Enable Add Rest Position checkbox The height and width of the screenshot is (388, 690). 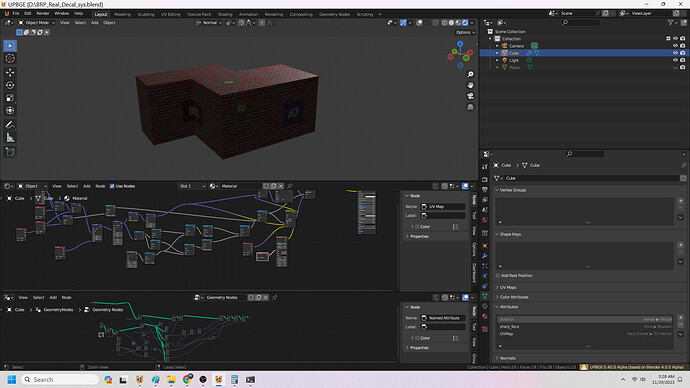click(x=498, y=275)
